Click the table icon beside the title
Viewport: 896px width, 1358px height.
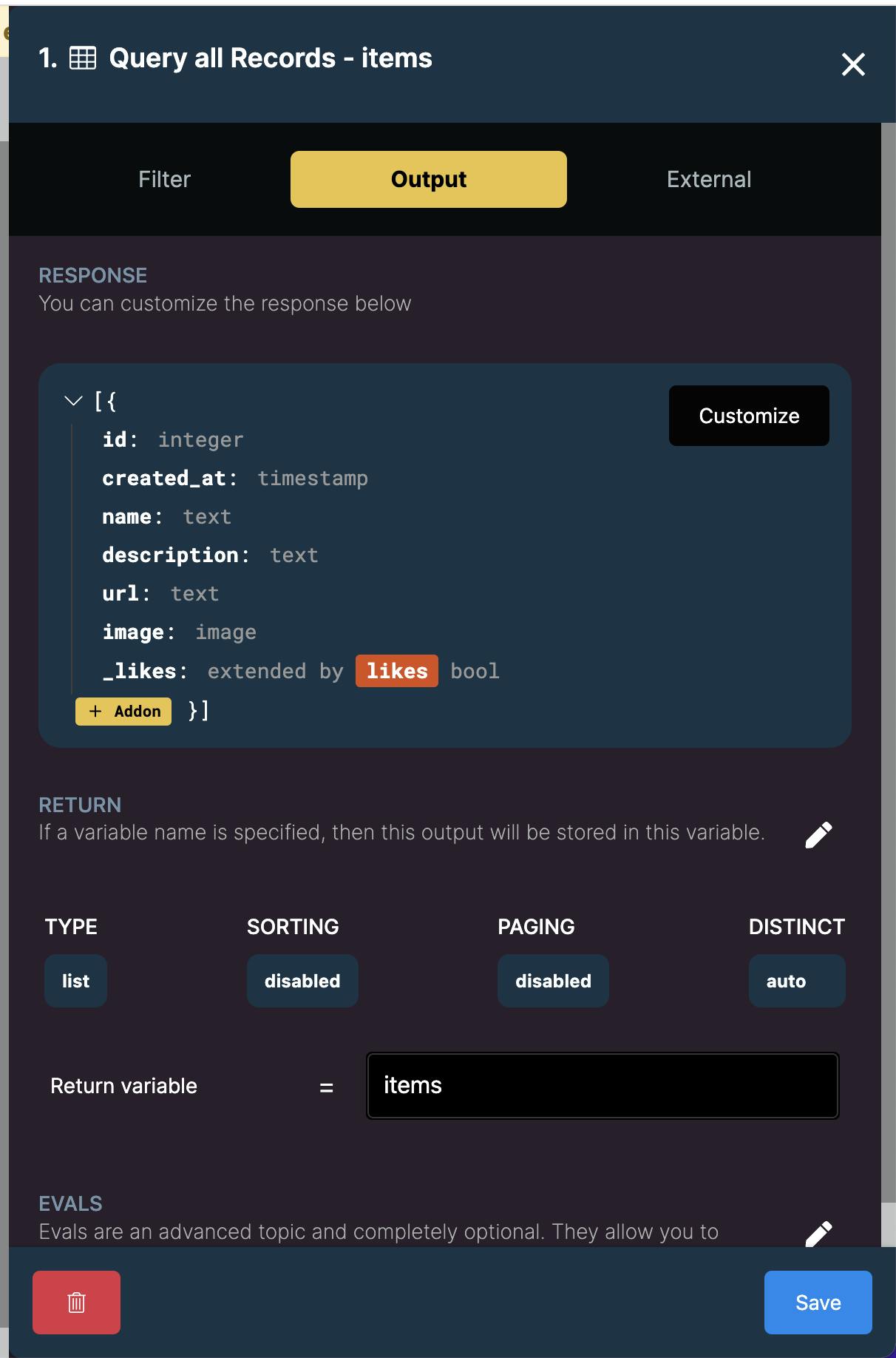click(x=83, y=58)
